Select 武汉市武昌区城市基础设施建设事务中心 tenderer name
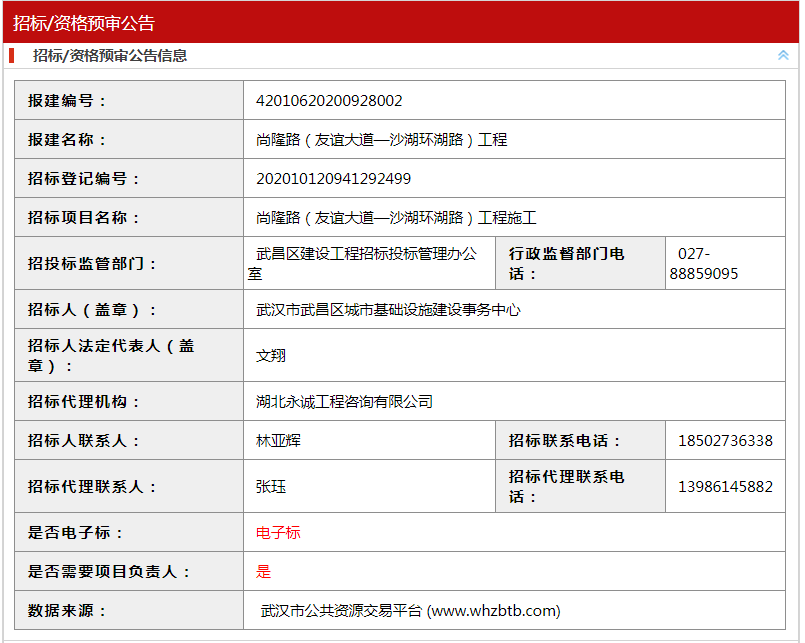The height and width of the screenshot is (643, 805). click(x=388, y=310)
